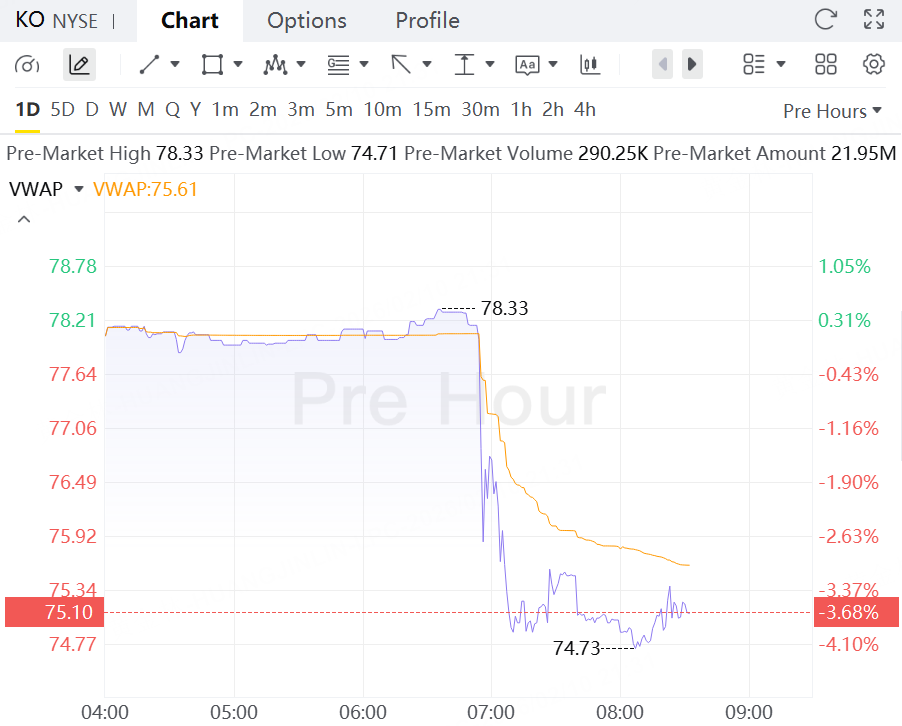902x726 pixels.
Task: Switch to the Profile tab
Action: pos(427,20)
